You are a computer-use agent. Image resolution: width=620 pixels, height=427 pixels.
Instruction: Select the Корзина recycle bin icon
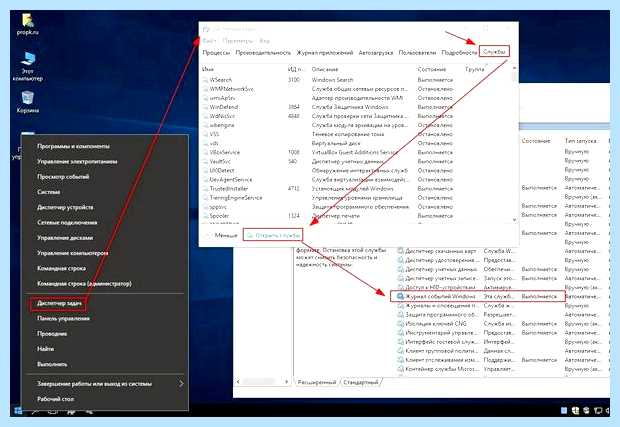(x=27, y=102)
